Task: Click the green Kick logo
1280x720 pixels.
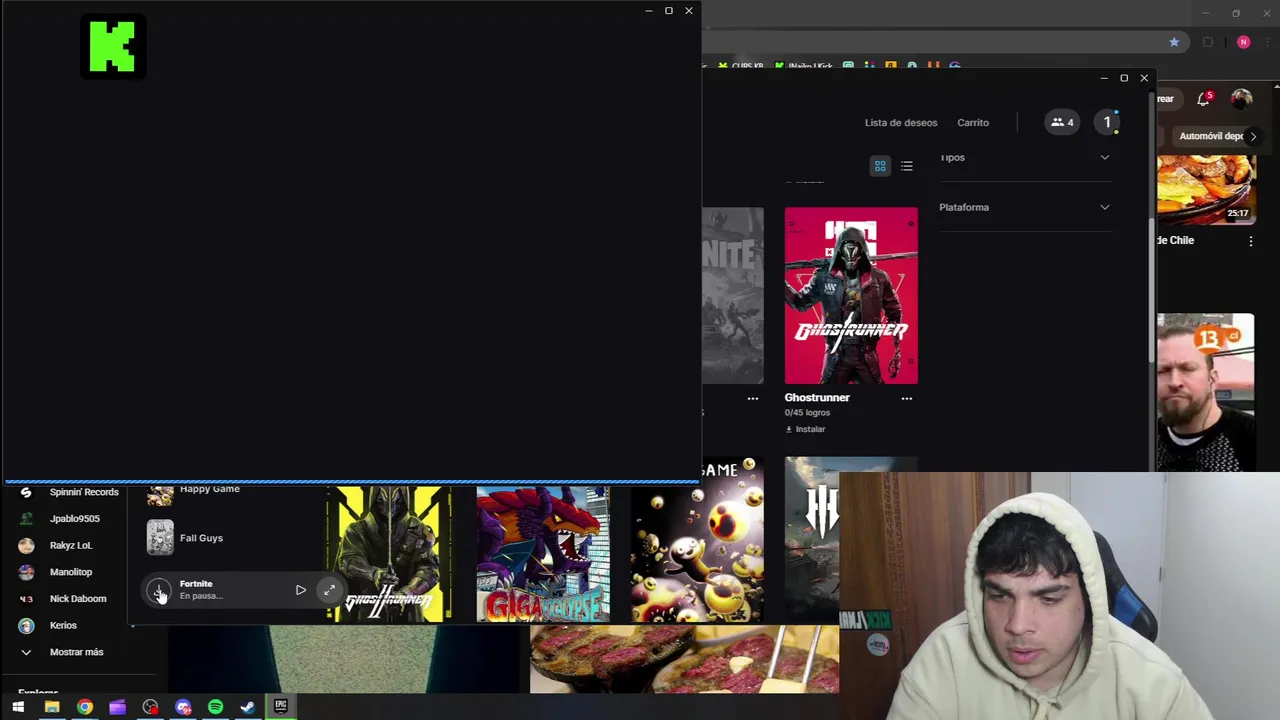Action: (113, 47)
